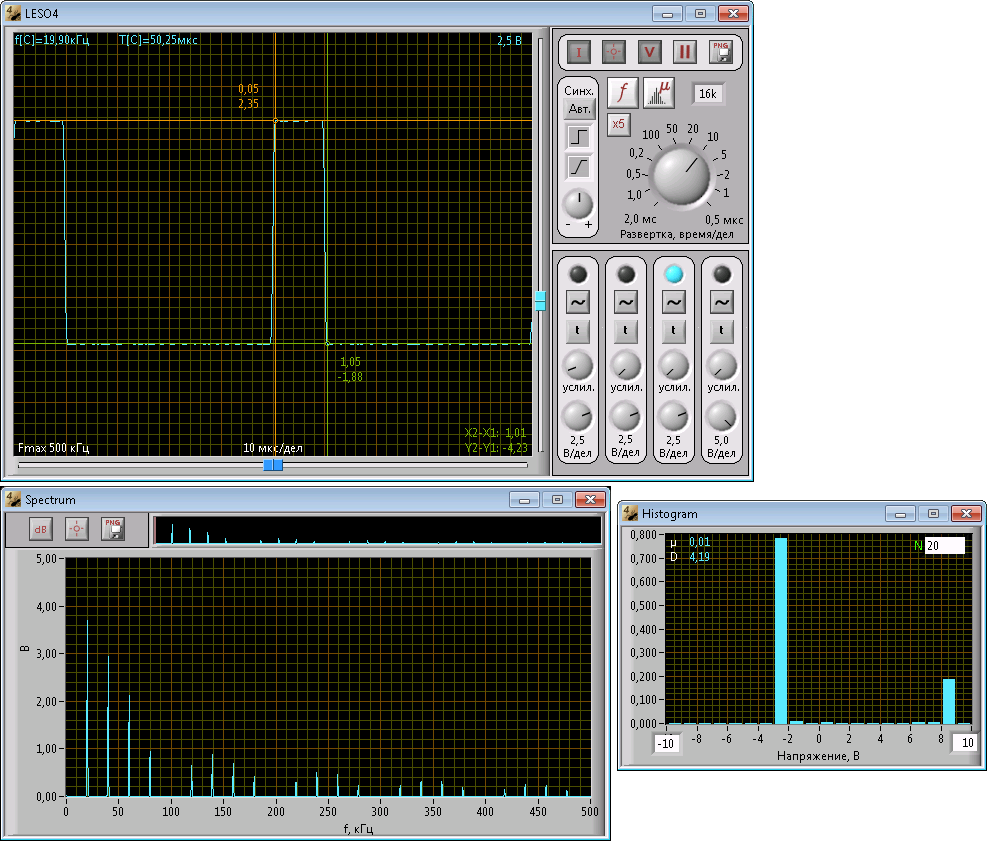Click the orange cursor readout '0,05'

[249, 89]
